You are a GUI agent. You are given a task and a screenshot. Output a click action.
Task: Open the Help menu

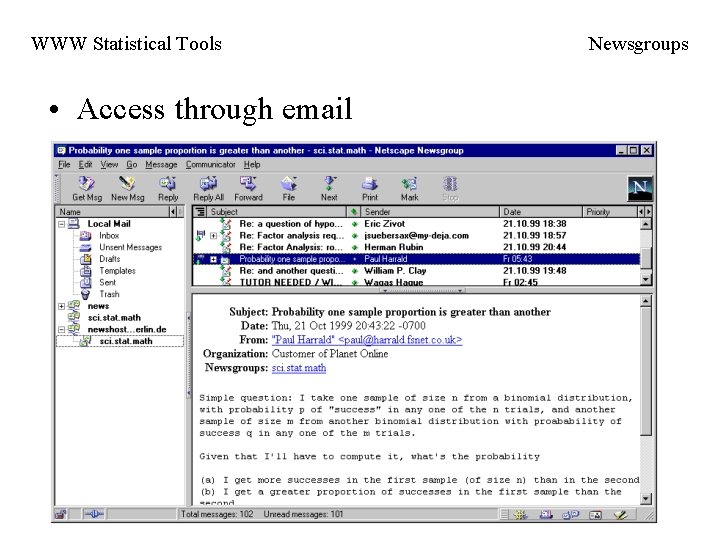click(252, 164)
